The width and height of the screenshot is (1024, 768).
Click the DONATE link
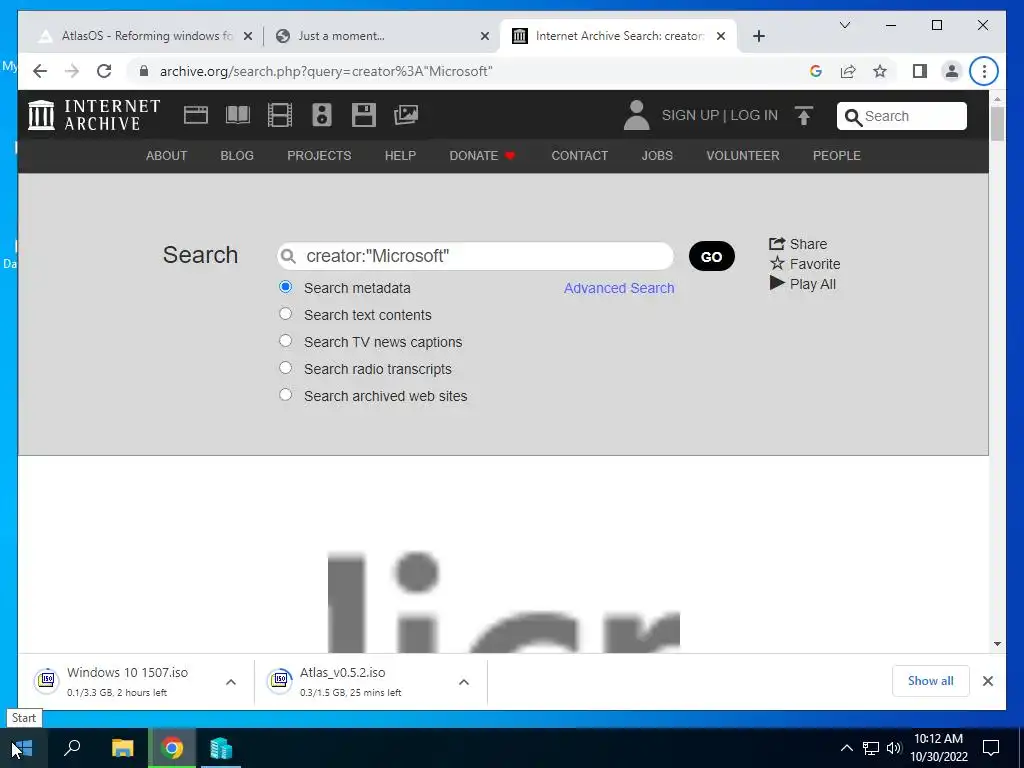482,155
